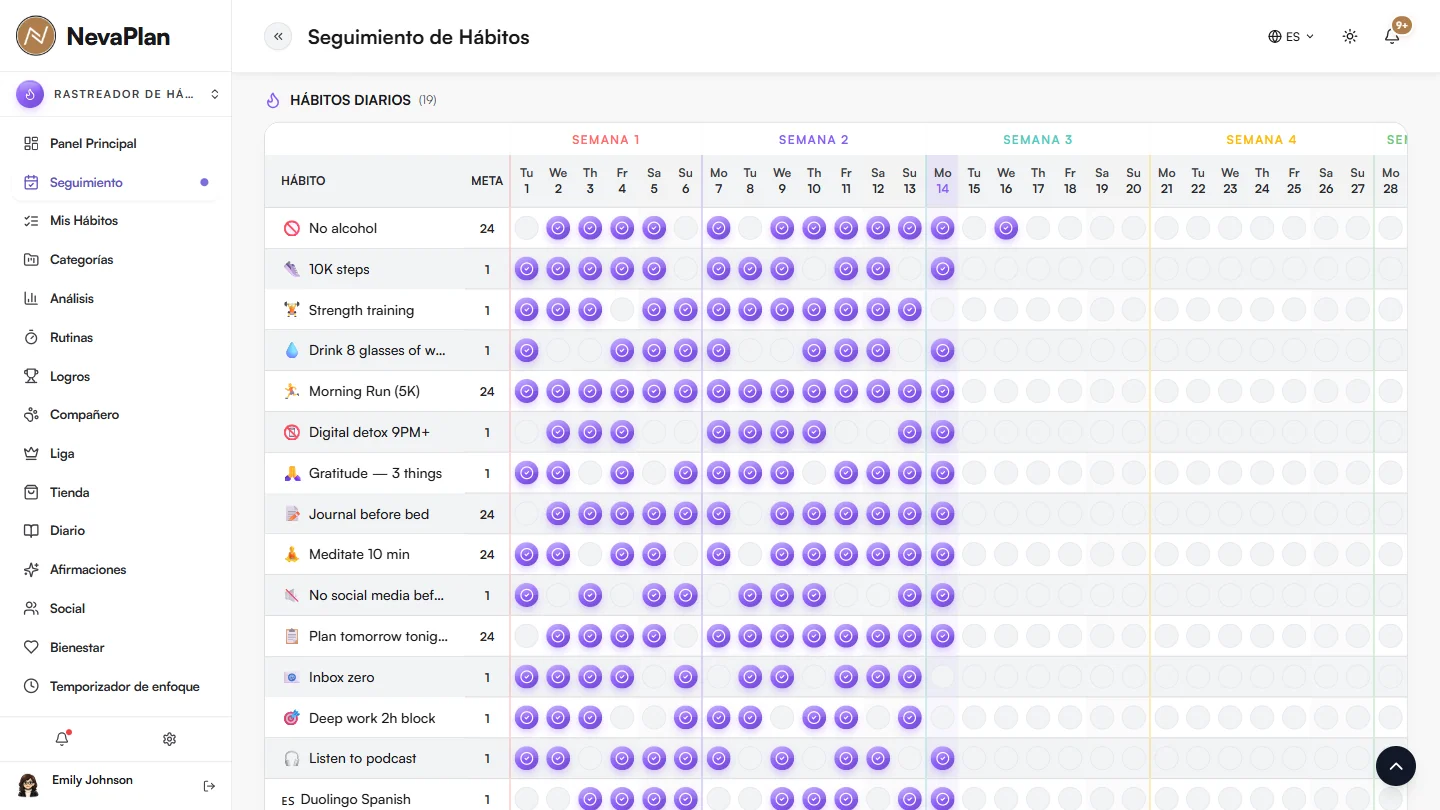Click the Plan tomorrow tonight clipboard icon

tap(292, 636)
